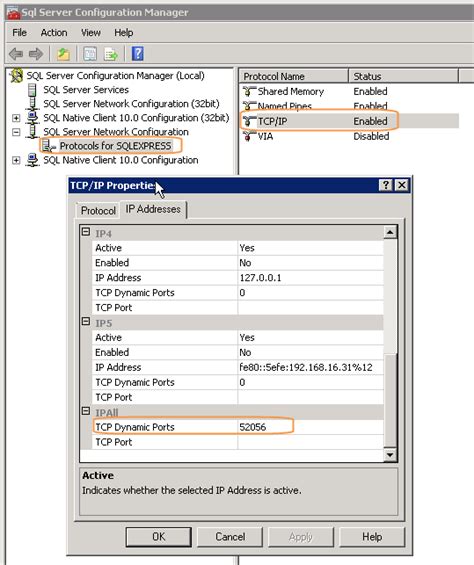Click the Apply button
Screen dimensions: 474x565
click(x=301, y=537)
